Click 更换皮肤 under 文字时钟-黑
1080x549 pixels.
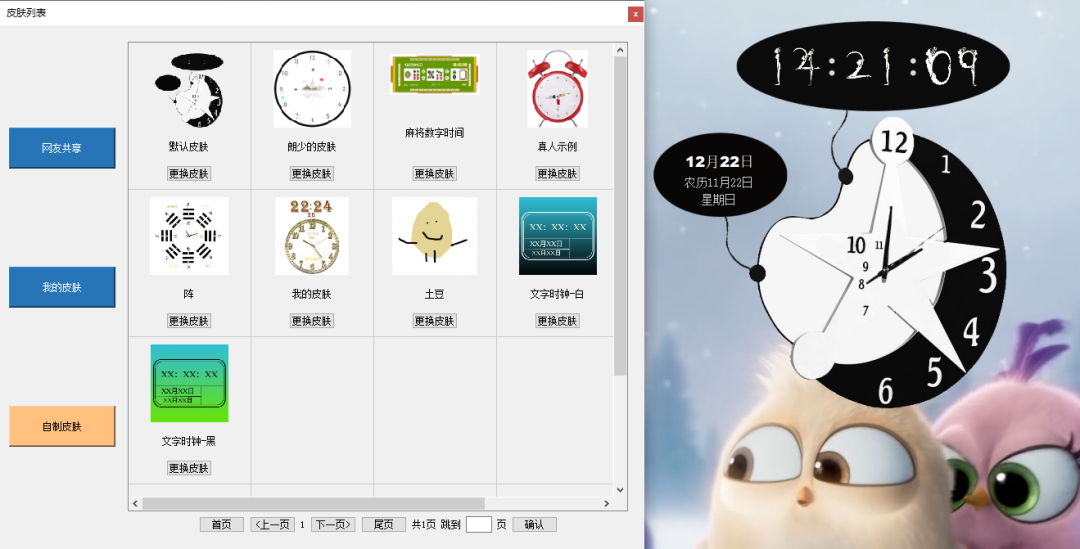pos(189,468)
